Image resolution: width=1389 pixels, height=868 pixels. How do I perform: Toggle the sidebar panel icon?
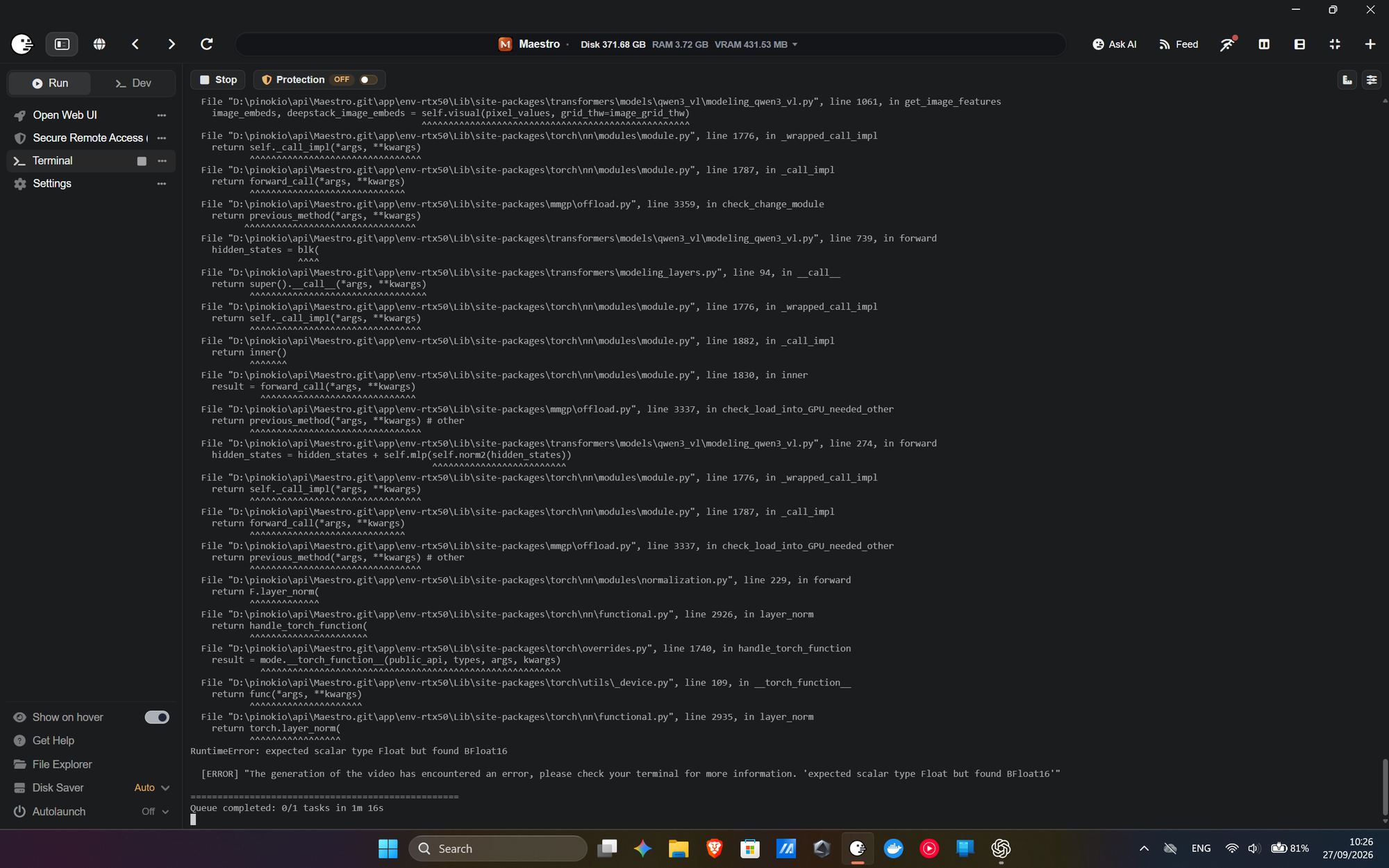point(62,44)
